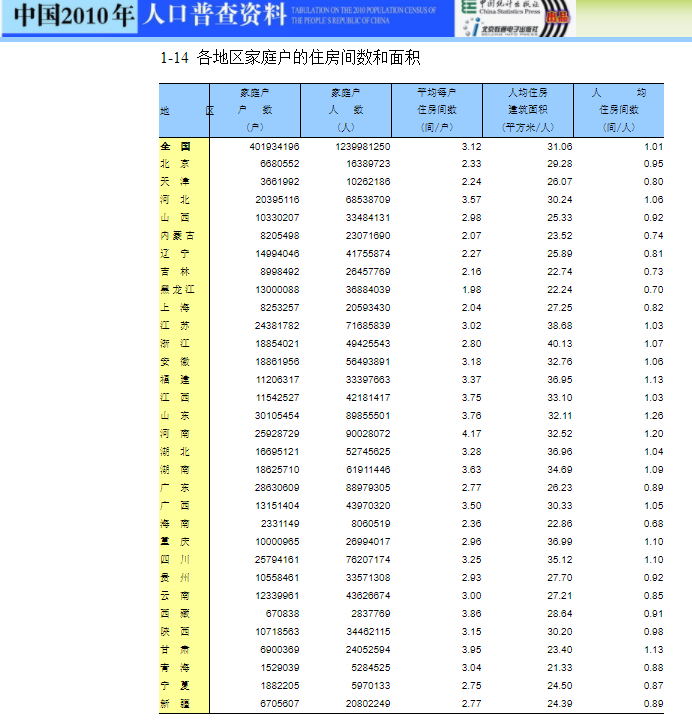Click the 地区 column header
Viewport: 692px width, 720px height.
tap(185, 111)
